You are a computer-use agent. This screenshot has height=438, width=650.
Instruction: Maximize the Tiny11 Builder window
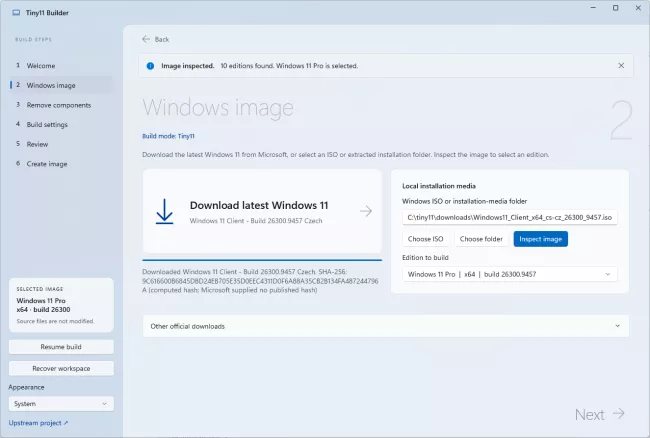click(616, 8)
